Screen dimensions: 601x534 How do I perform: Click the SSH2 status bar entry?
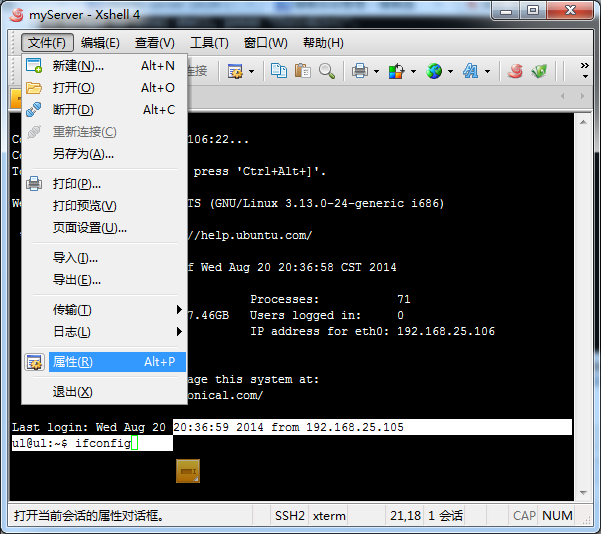point(290,516)
